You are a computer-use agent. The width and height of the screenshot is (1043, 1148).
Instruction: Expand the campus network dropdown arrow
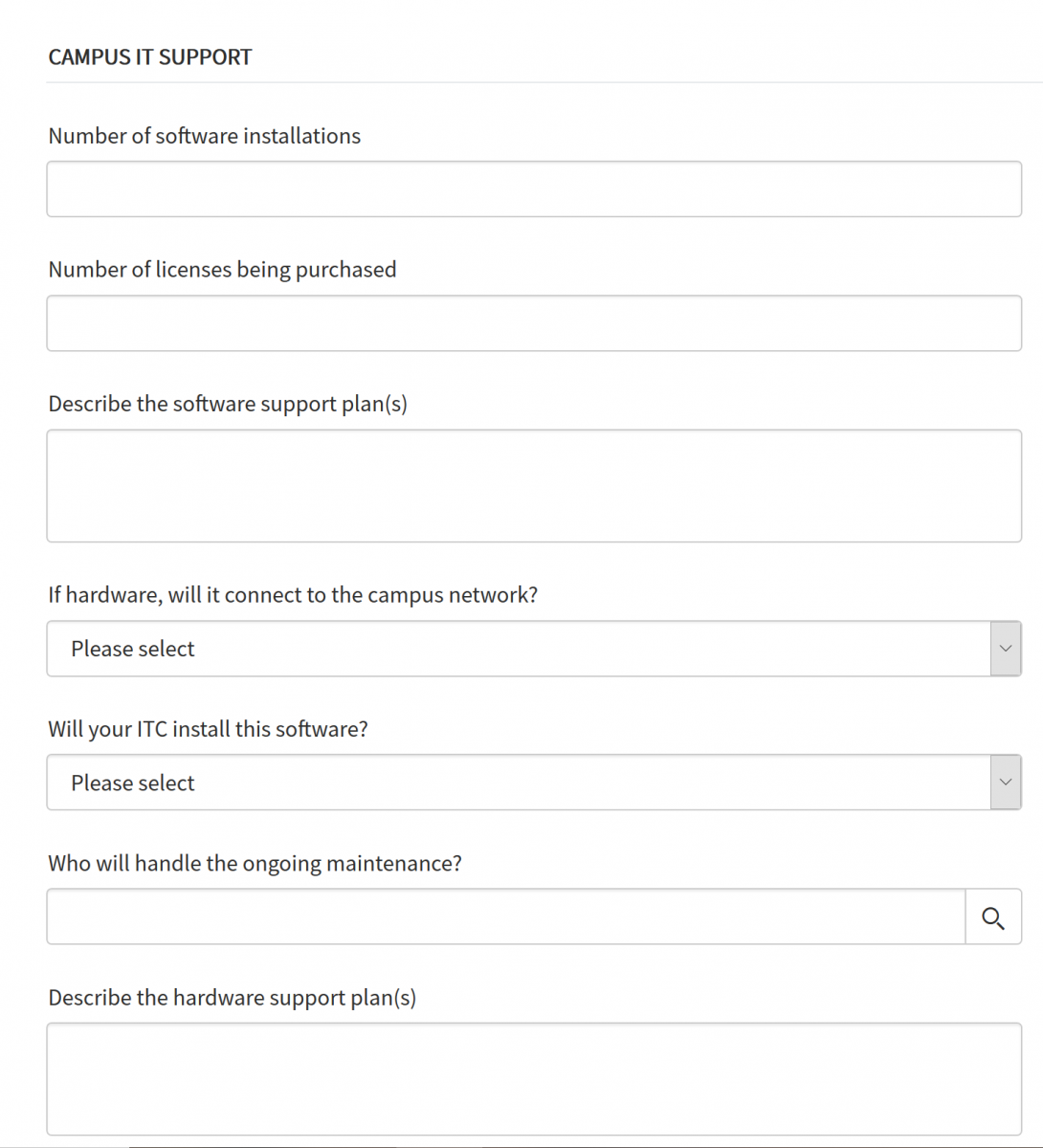tap(1005, 649)
